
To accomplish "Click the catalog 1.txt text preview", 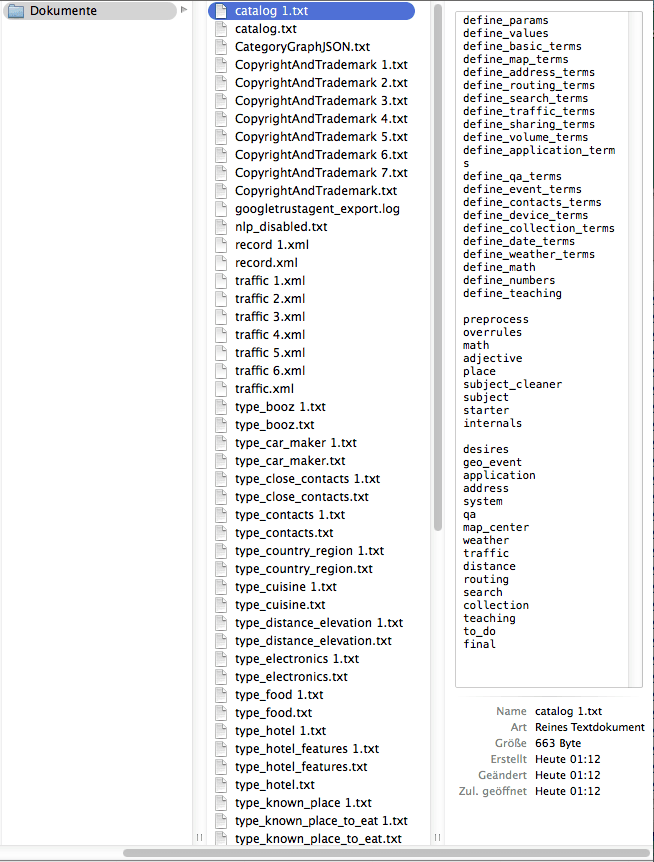I will 548,349.
